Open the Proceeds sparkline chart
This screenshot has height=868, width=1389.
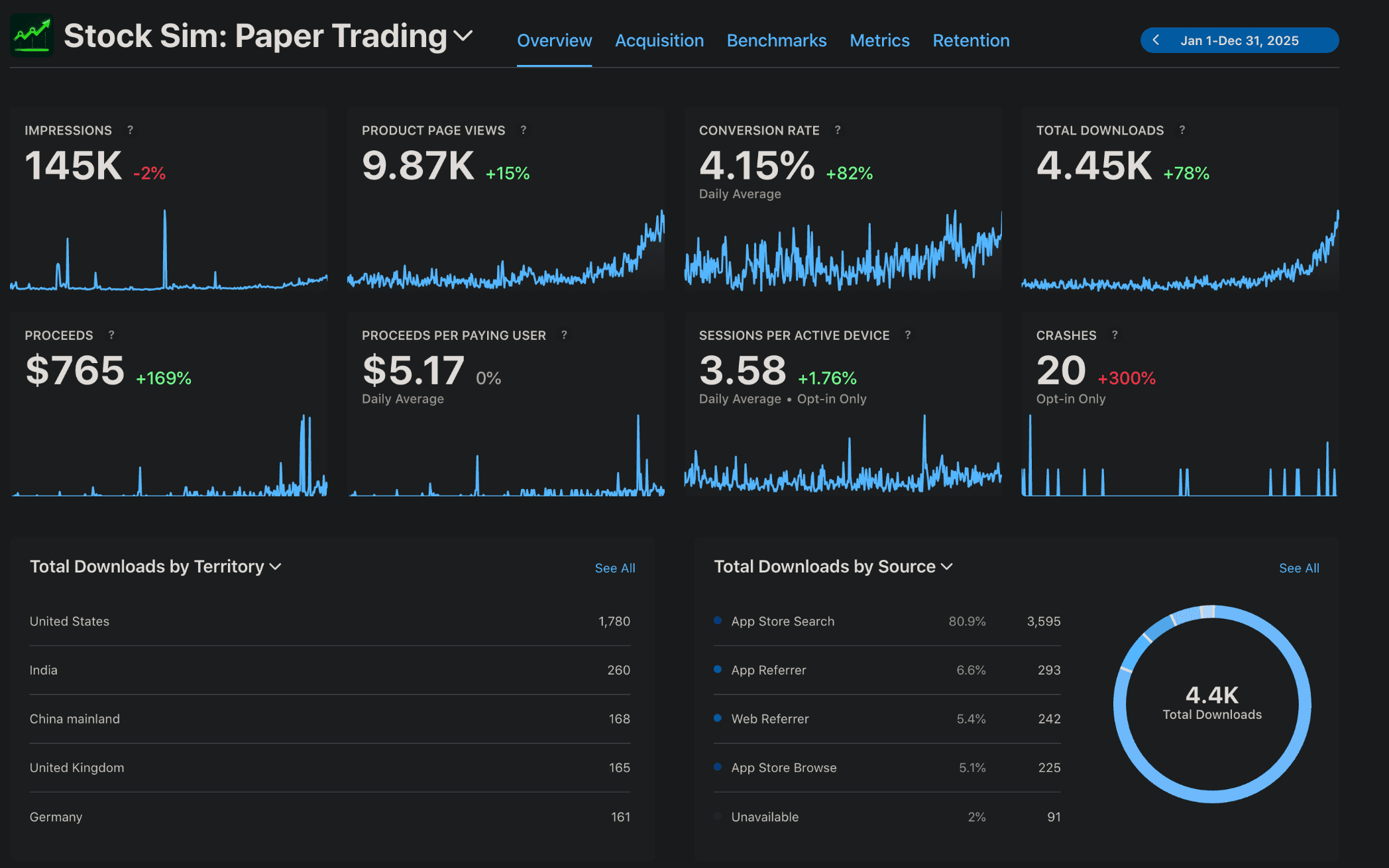(168, 455)
